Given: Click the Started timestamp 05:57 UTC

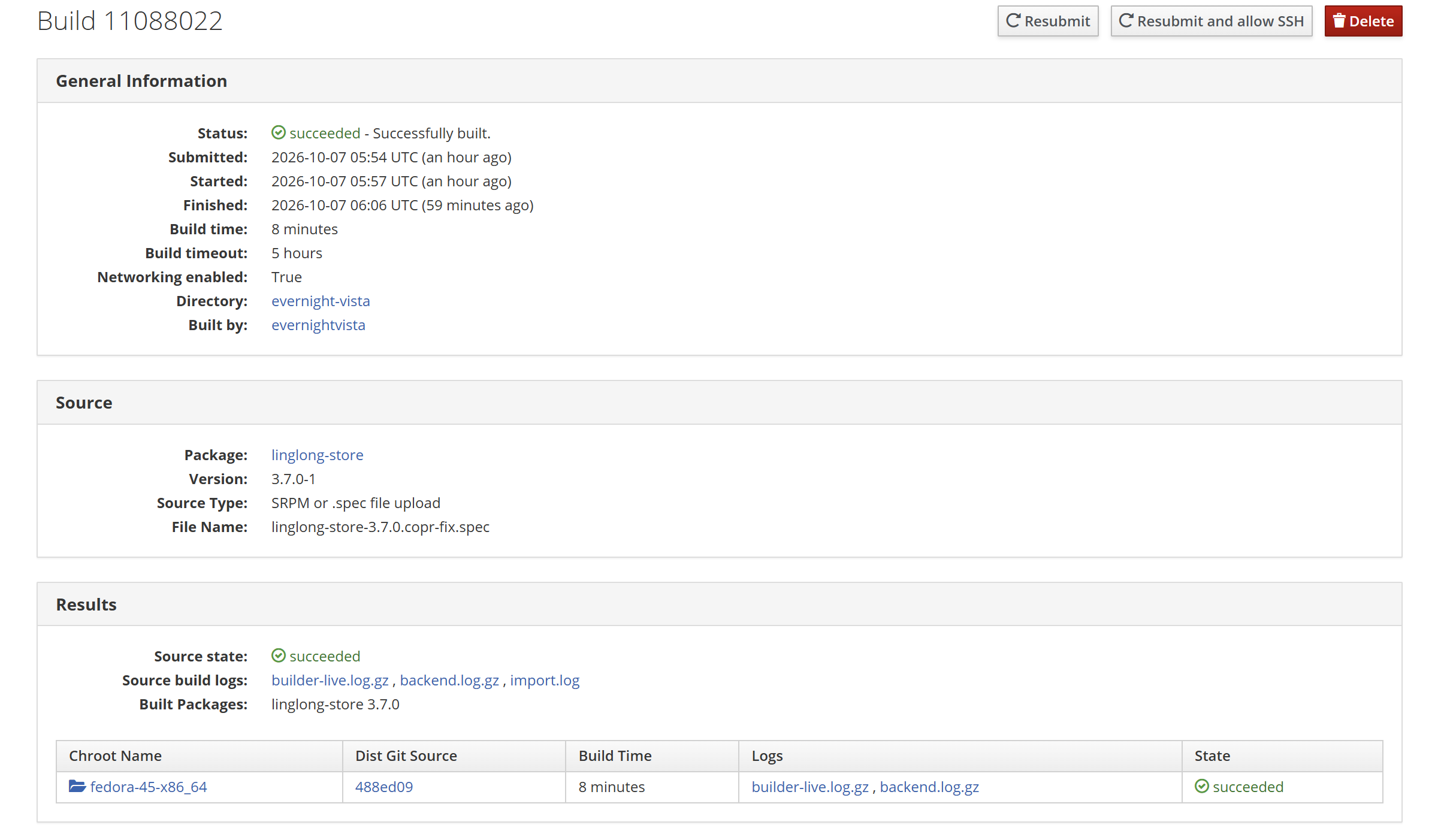Looking at the screenshot, I should coord(391,181).
